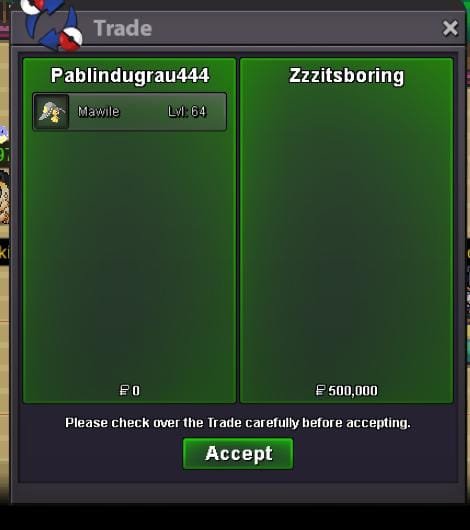
Task: Click the Accept button
Action: pos(238,453)
